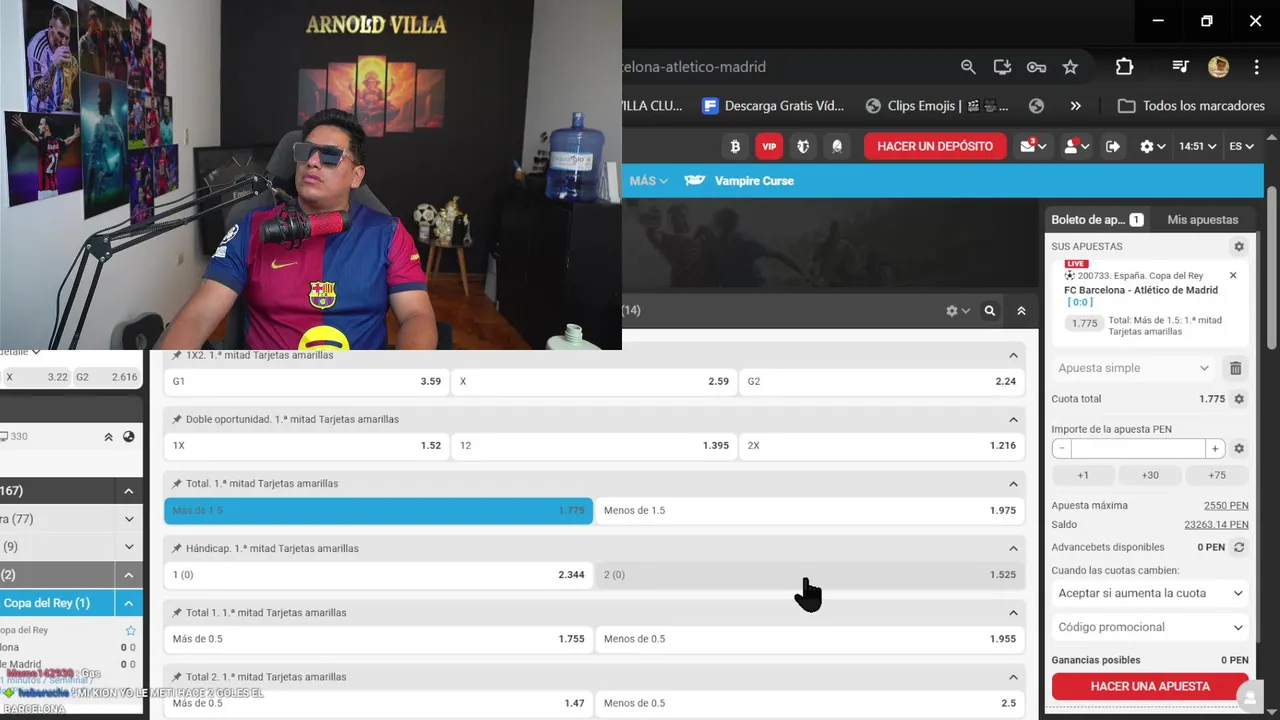Expand the Código promocional field
The width and height of the screenshot is (1280, 720).
pos(1150,627)
